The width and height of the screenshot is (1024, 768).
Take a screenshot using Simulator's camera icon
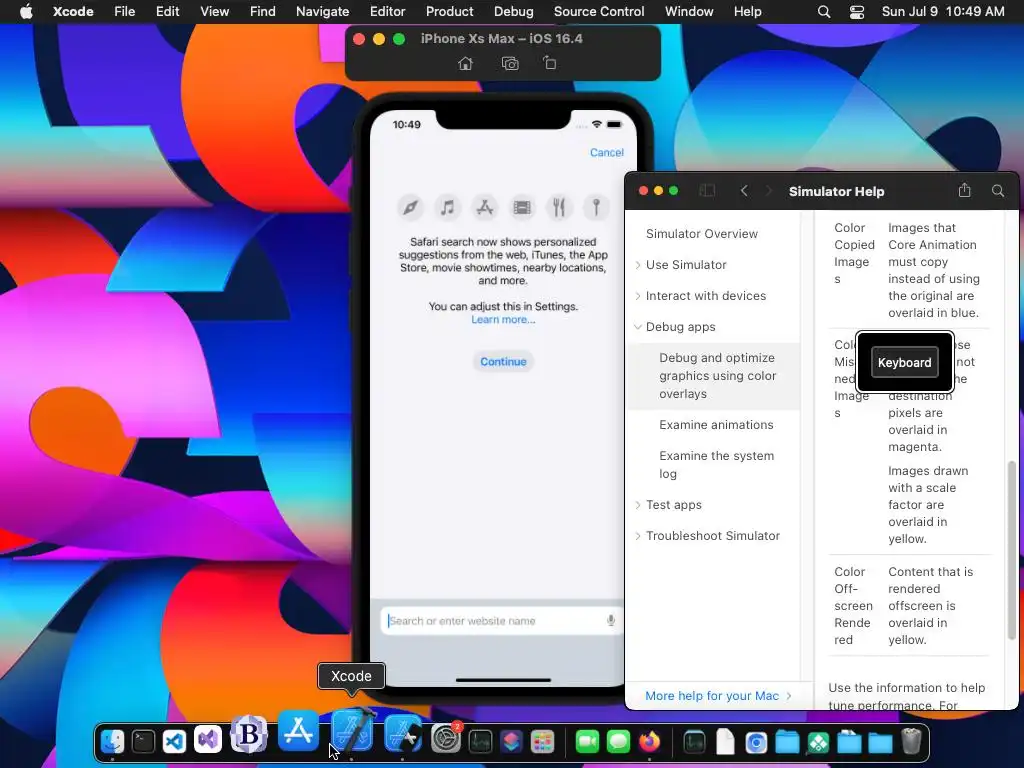pyautogui.click(x=510, y=63)
